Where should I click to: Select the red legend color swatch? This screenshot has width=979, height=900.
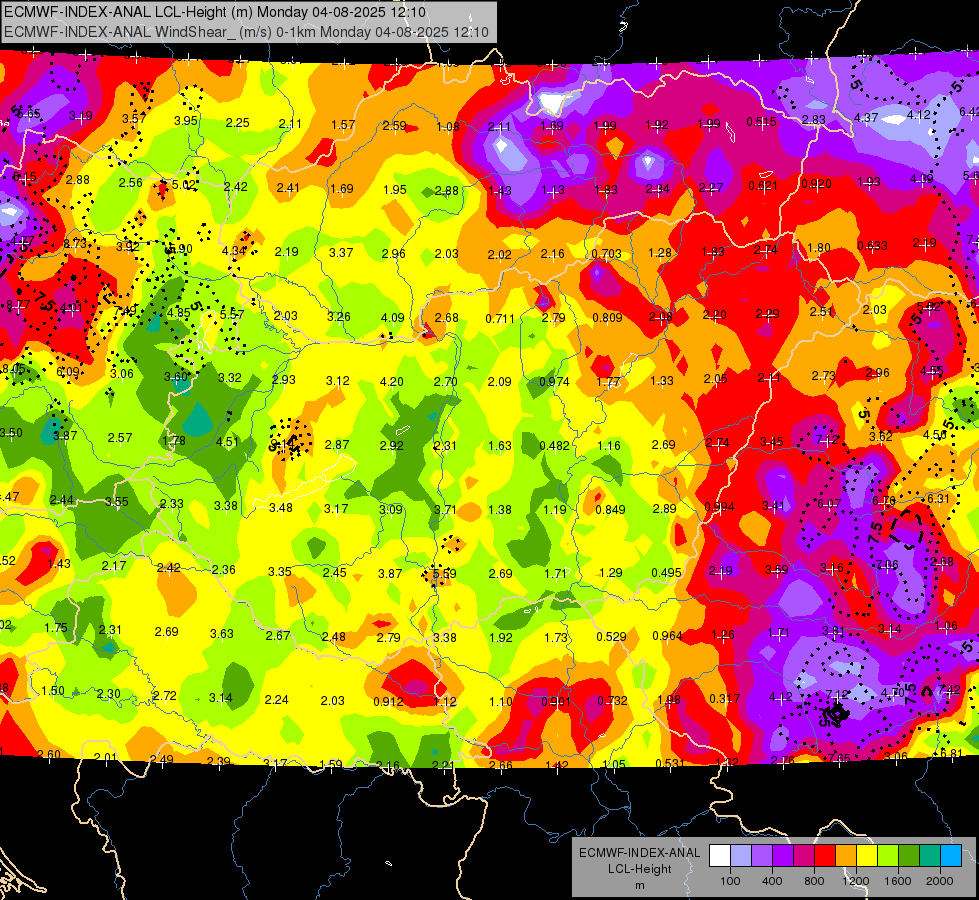825,855
